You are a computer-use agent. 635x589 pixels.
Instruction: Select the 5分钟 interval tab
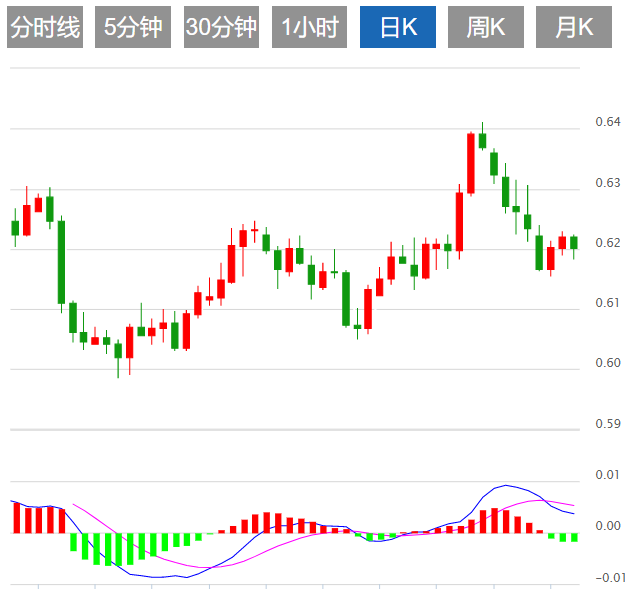tap(133, 27)
